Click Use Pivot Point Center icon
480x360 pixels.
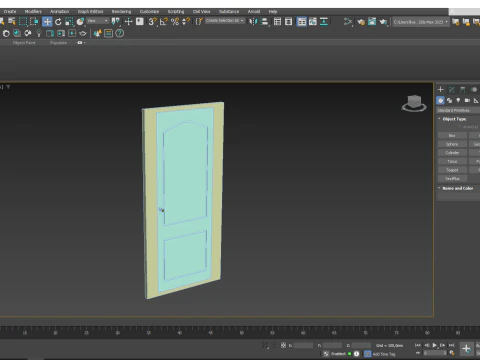(x=115, y=22)
